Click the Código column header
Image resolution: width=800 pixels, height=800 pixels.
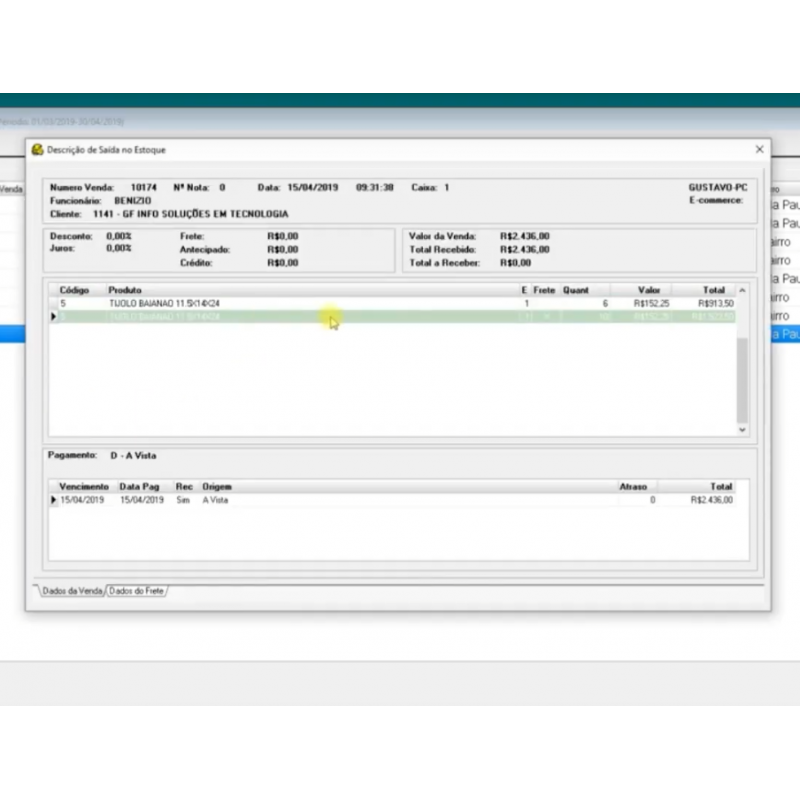75,290
